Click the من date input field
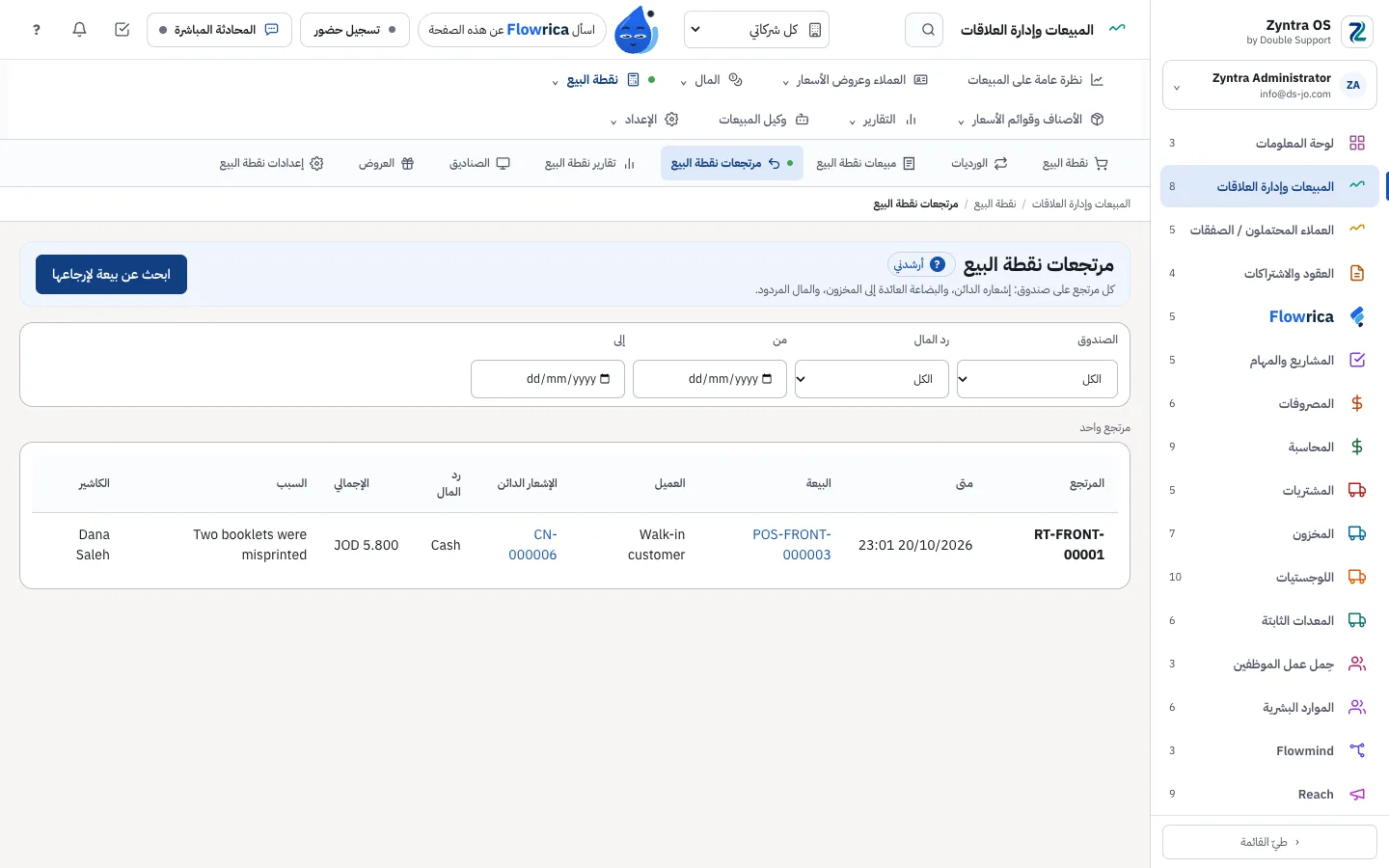 click(710, 379)
